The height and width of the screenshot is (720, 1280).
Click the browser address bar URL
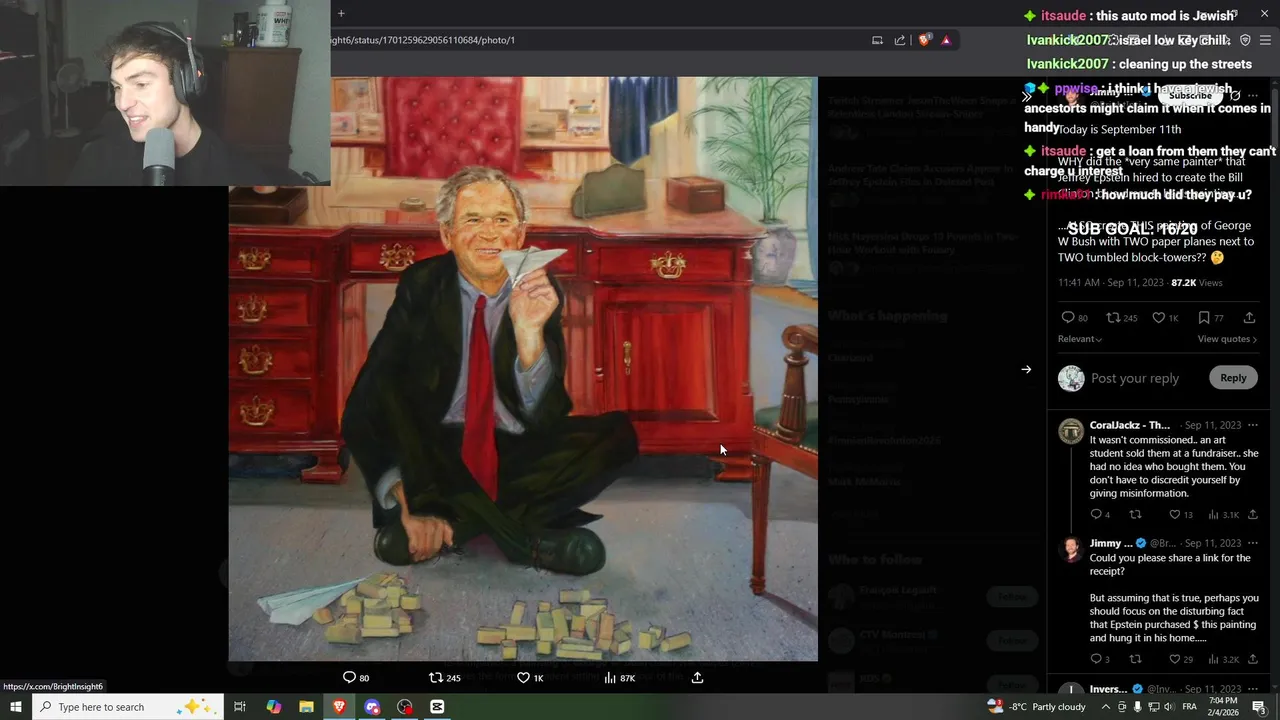coord(423,40)
